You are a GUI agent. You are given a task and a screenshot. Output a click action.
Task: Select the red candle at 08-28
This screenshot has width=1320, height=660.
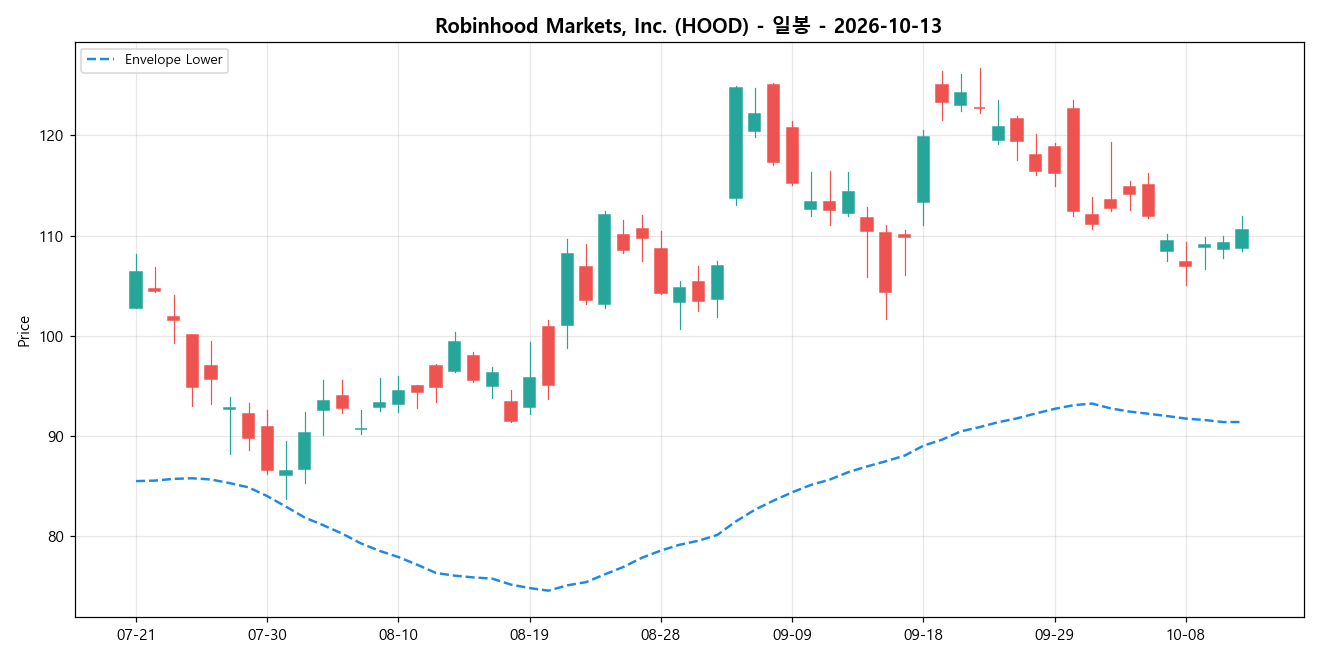[x=661, y=271]
